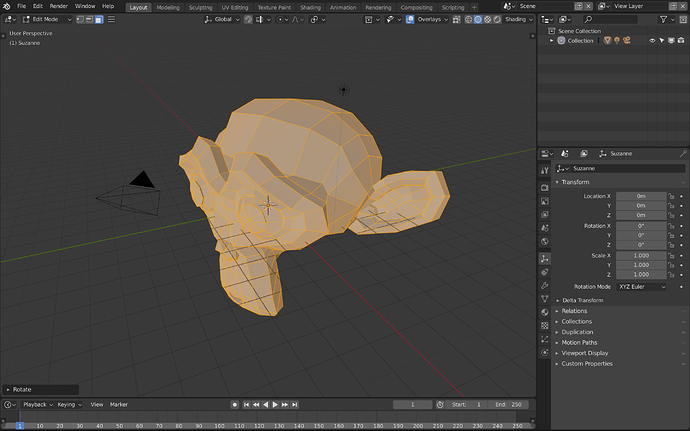Image resolution: width=690 pixels, height=431 pixels.
Task: Open Object Data mesh properties tab
Action: click(545, 299)
